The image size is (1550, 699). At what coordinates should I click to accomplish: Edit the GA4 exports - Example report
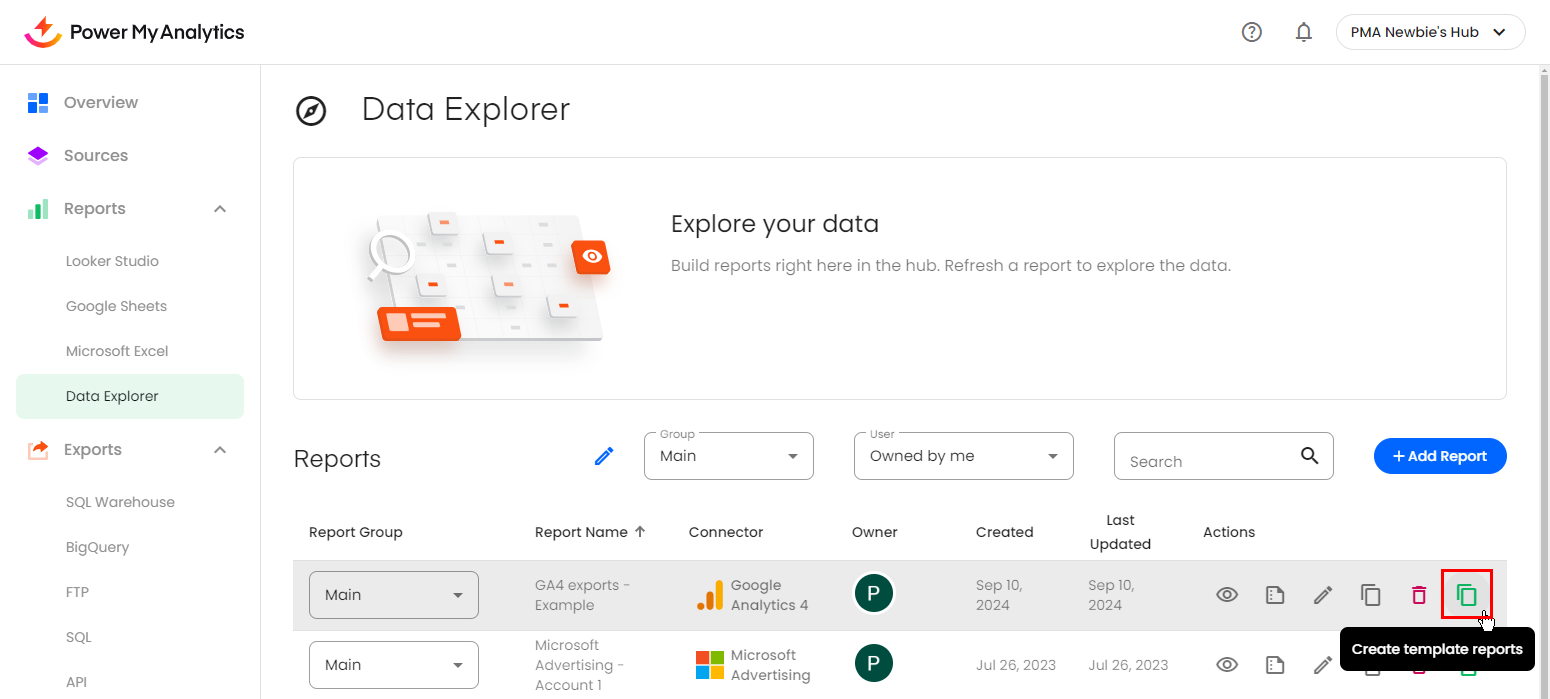[x=1323, y=595]
